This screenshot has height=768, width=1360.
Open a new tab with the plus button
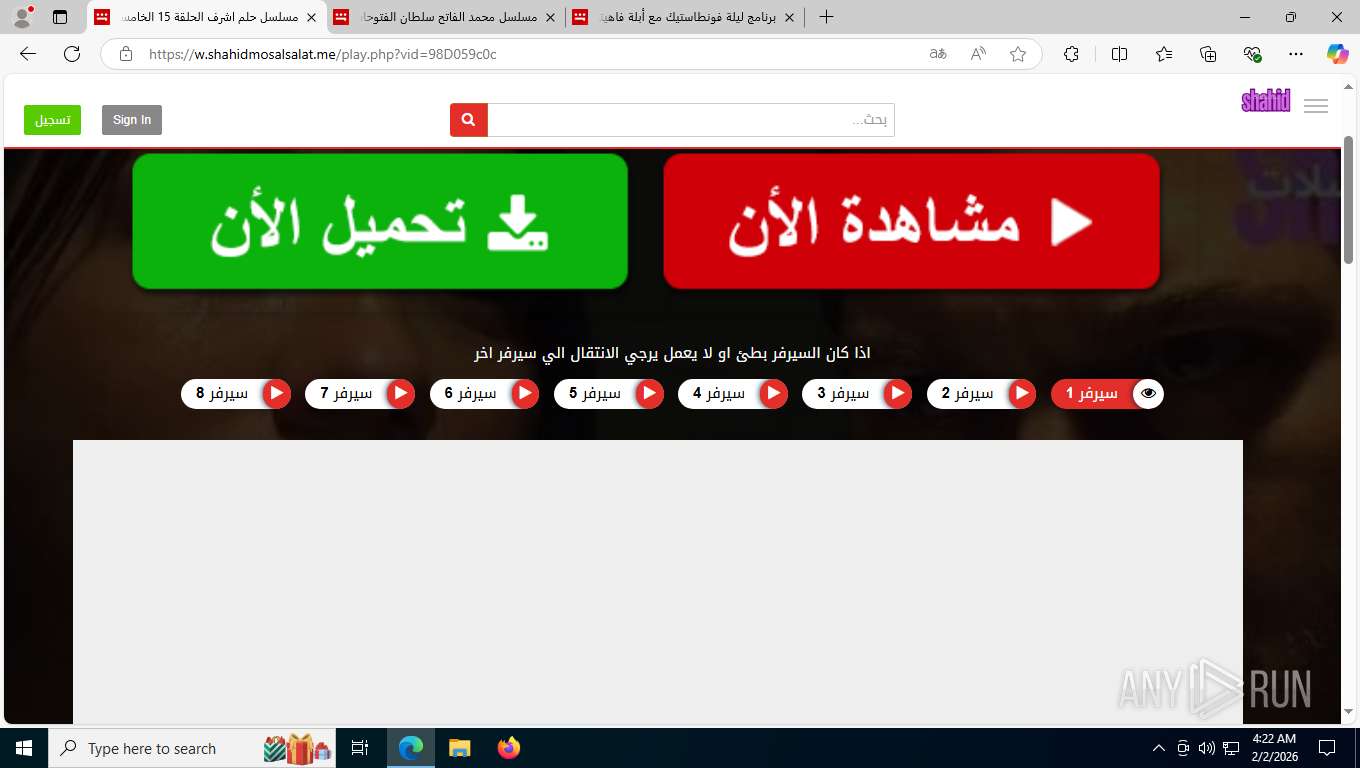[826, 17]
